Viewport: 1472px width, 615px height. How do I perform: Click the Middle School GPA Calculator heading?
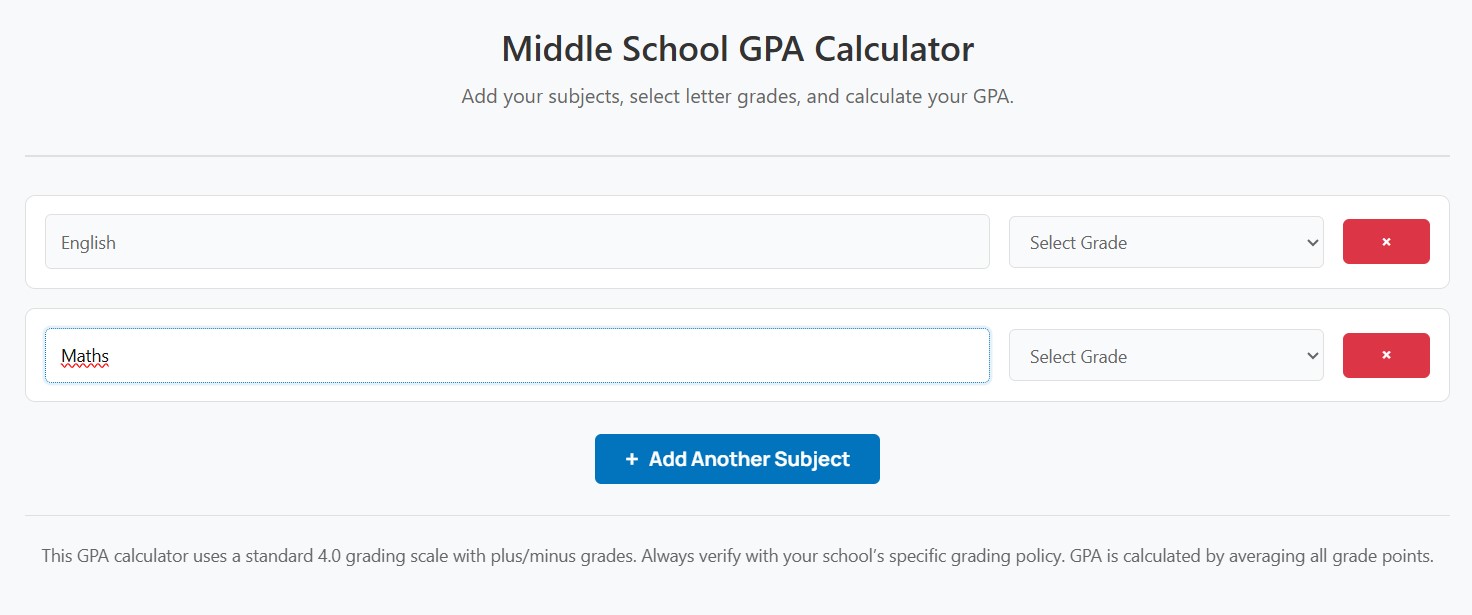click(737, 48)
